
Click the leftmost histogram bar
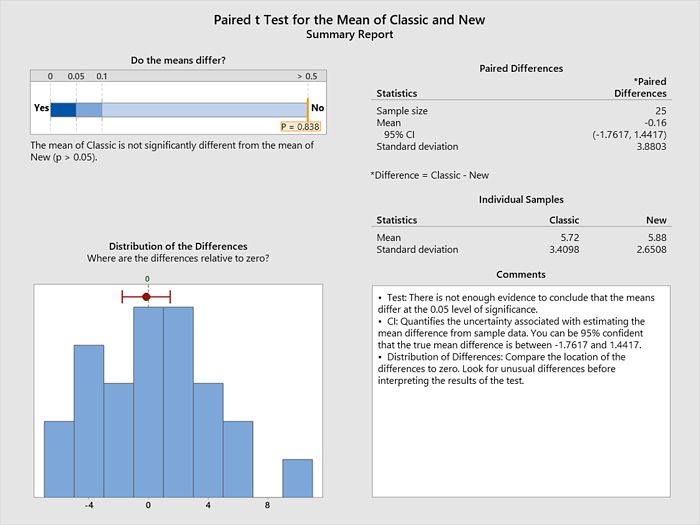59,458
